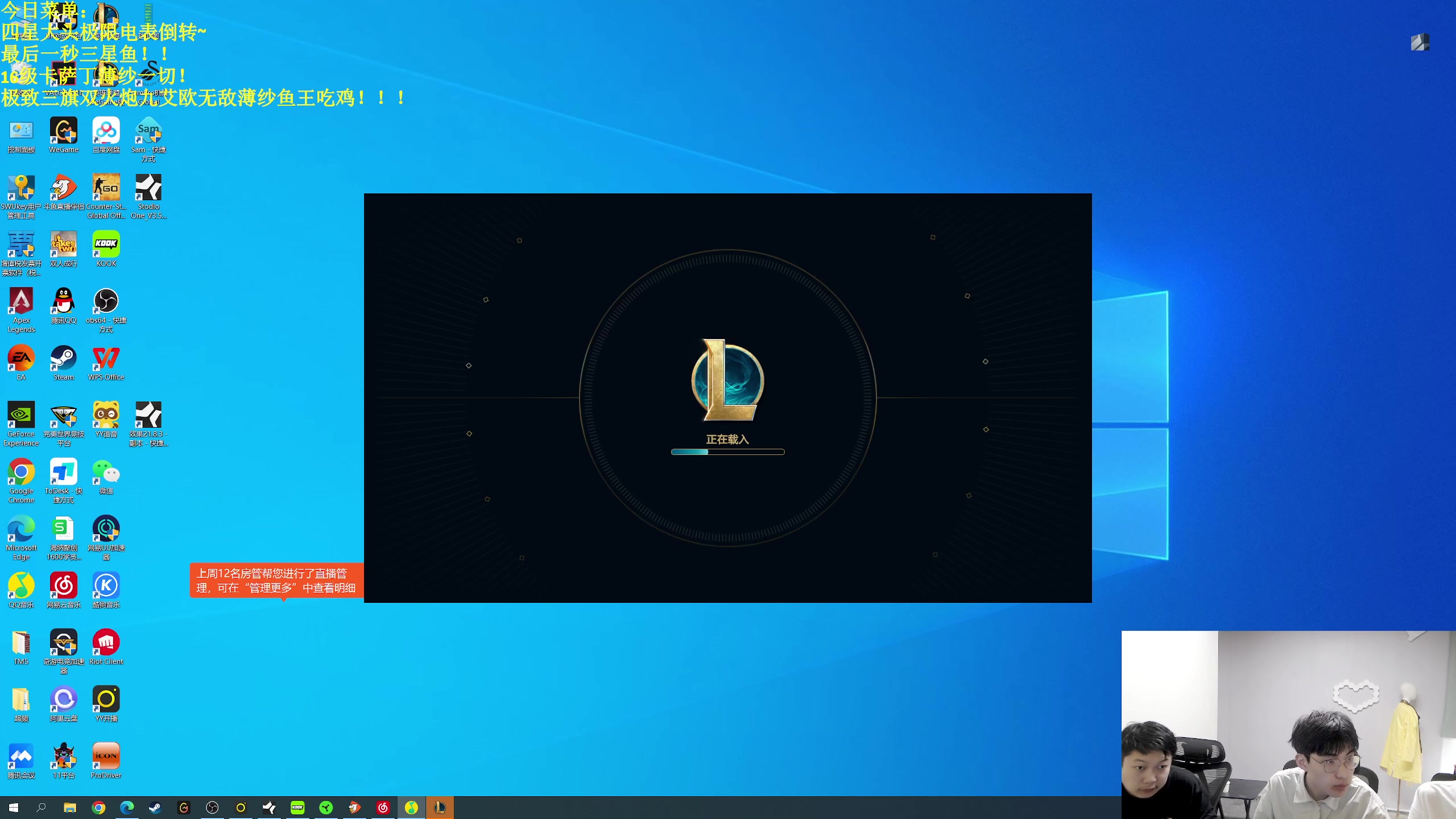
Task: Open SWUkey用户管理工具 desktop icon
Action: (x=21, y=197)
